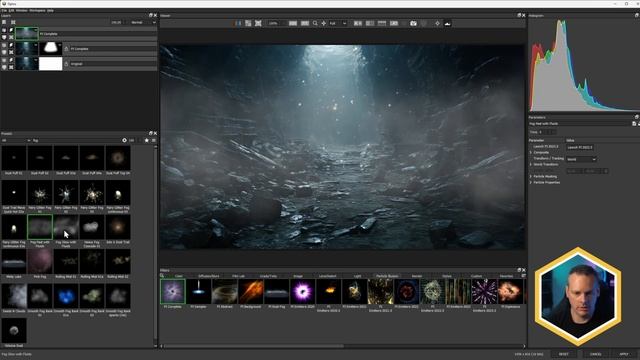Open the Window menu
The width and height of the screenshot is (640, 360).
(x=21, y=10)
